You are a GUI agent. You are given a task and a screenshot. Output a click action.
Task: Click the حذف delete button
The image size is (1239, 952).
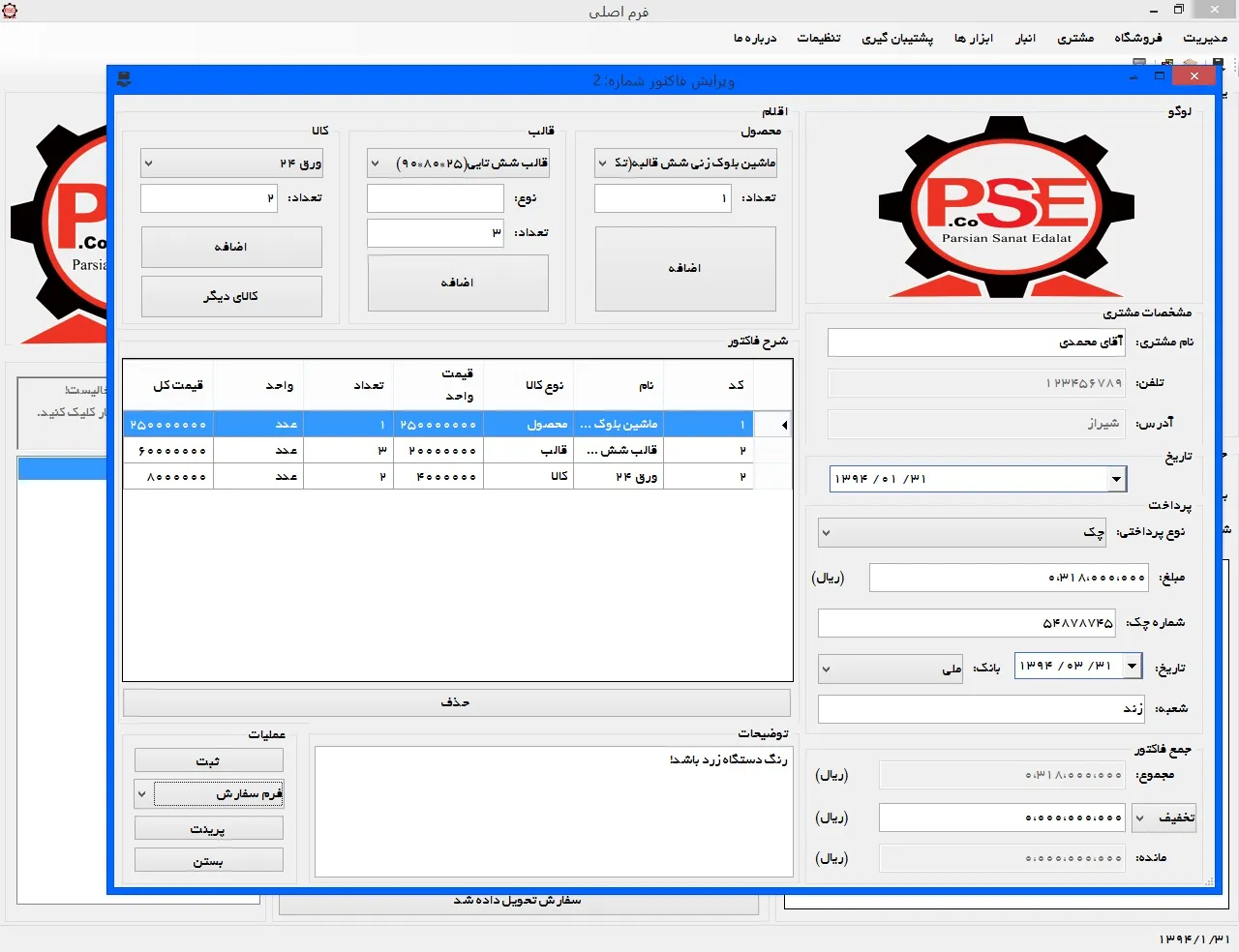coord(456,702)
